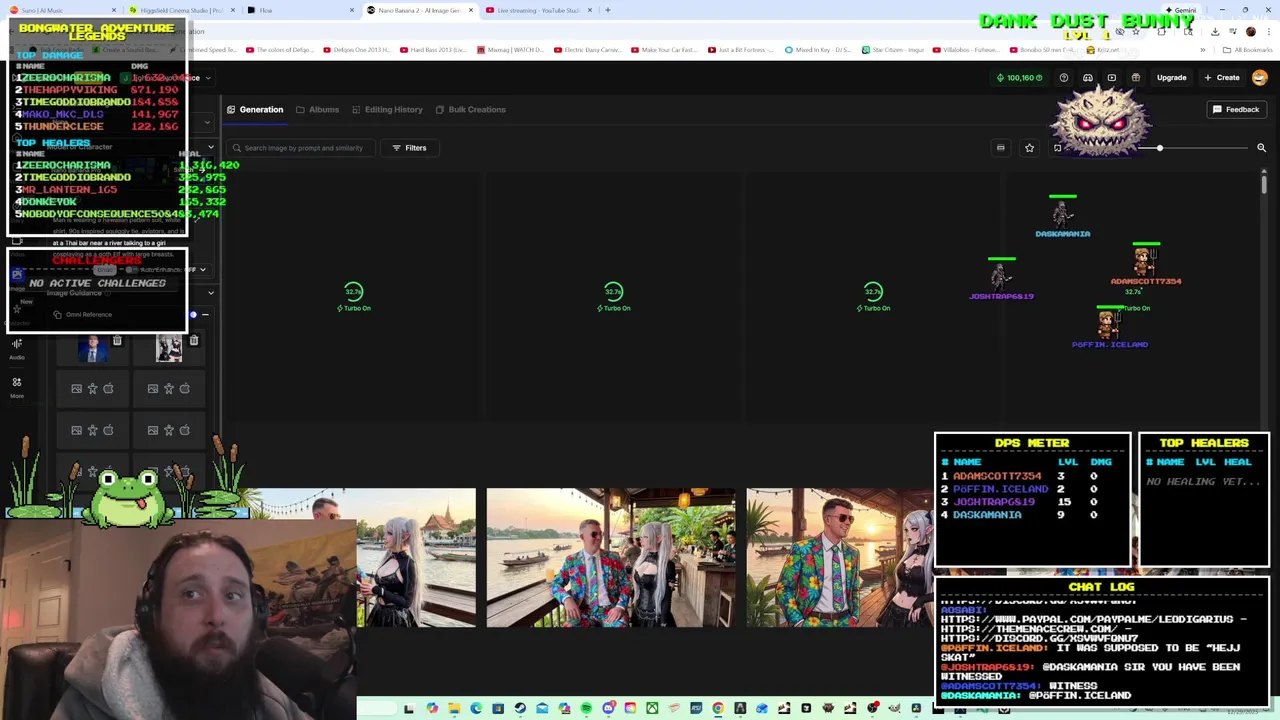Focus the Search image by prompt field

pyautogui.click(x=301, y=148)
